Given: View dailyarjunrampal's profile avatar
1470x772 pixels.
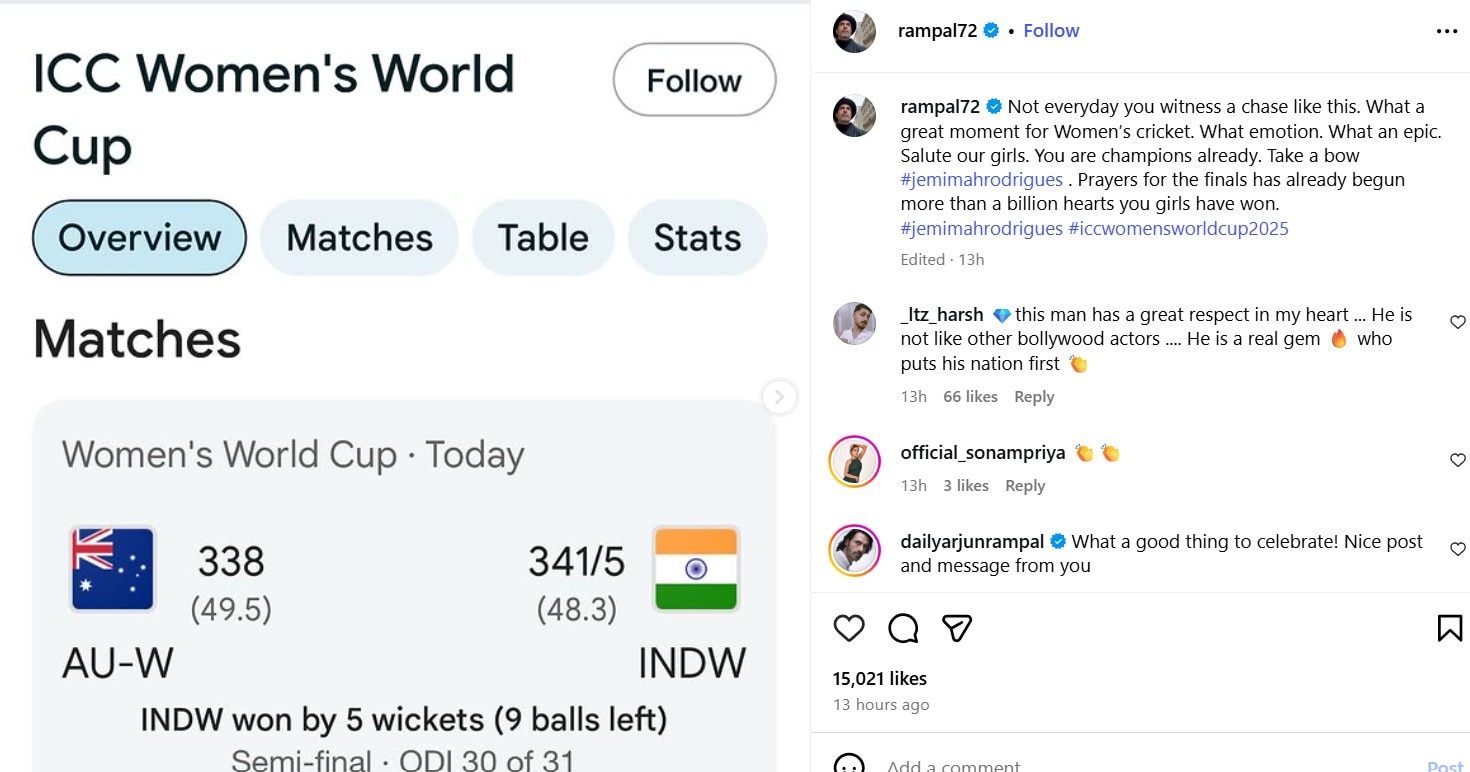Looking at the screenshot, I should tap(855, 550).
